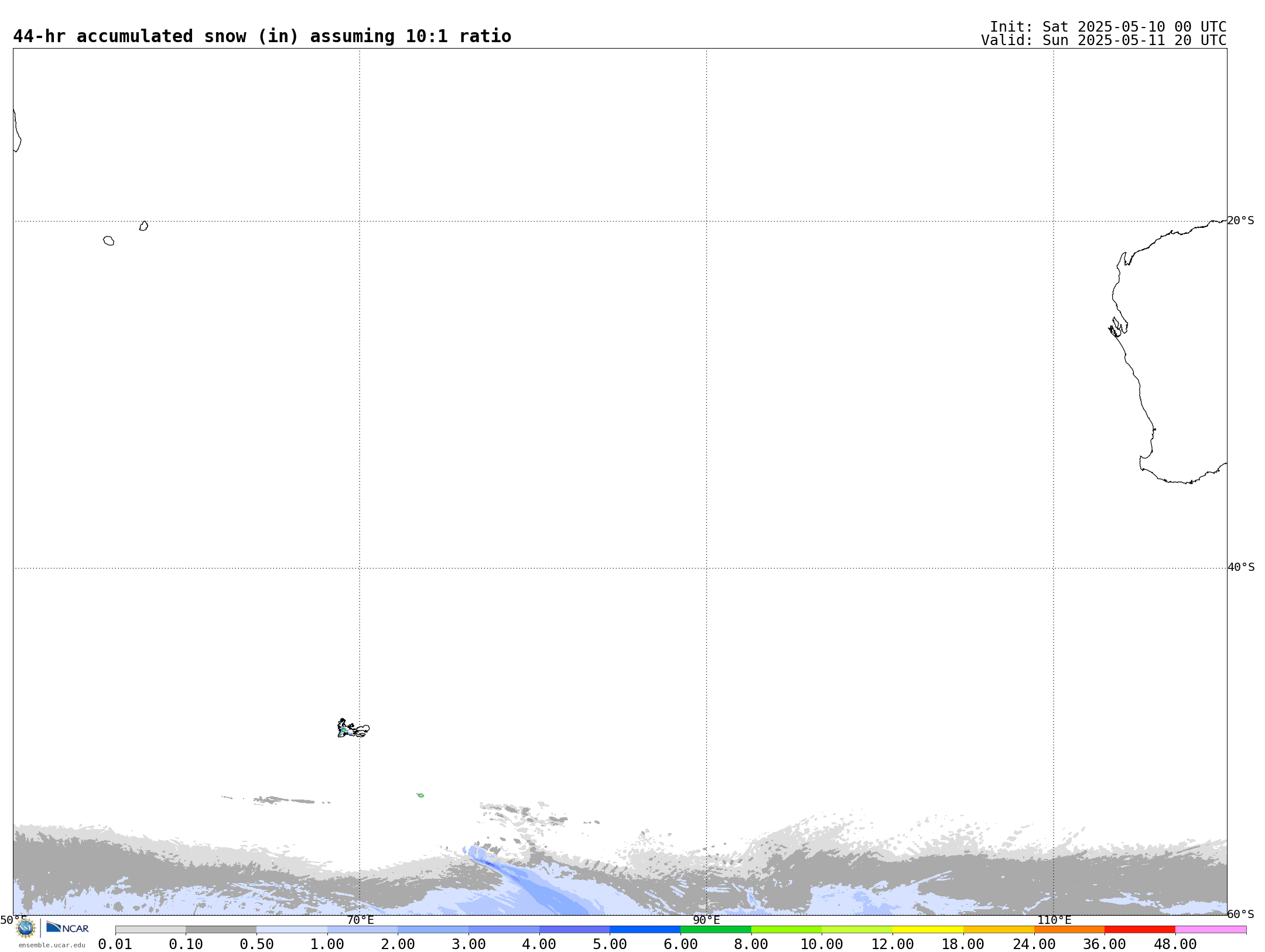Pick the pale blue 0.50–1.00 swatch
This screenshot has height=952, width=1265.
(x=292, y=930)
